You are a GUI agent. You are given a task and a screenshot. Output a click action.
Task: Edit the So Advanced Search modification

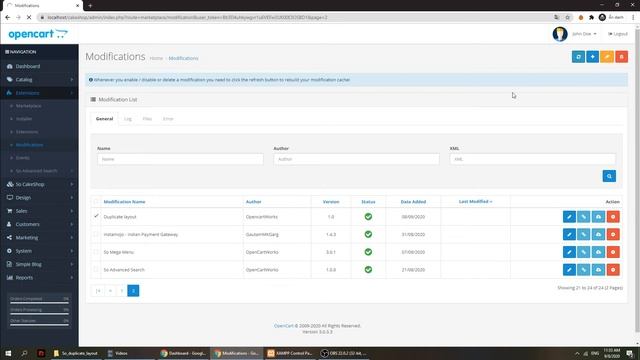569,269
